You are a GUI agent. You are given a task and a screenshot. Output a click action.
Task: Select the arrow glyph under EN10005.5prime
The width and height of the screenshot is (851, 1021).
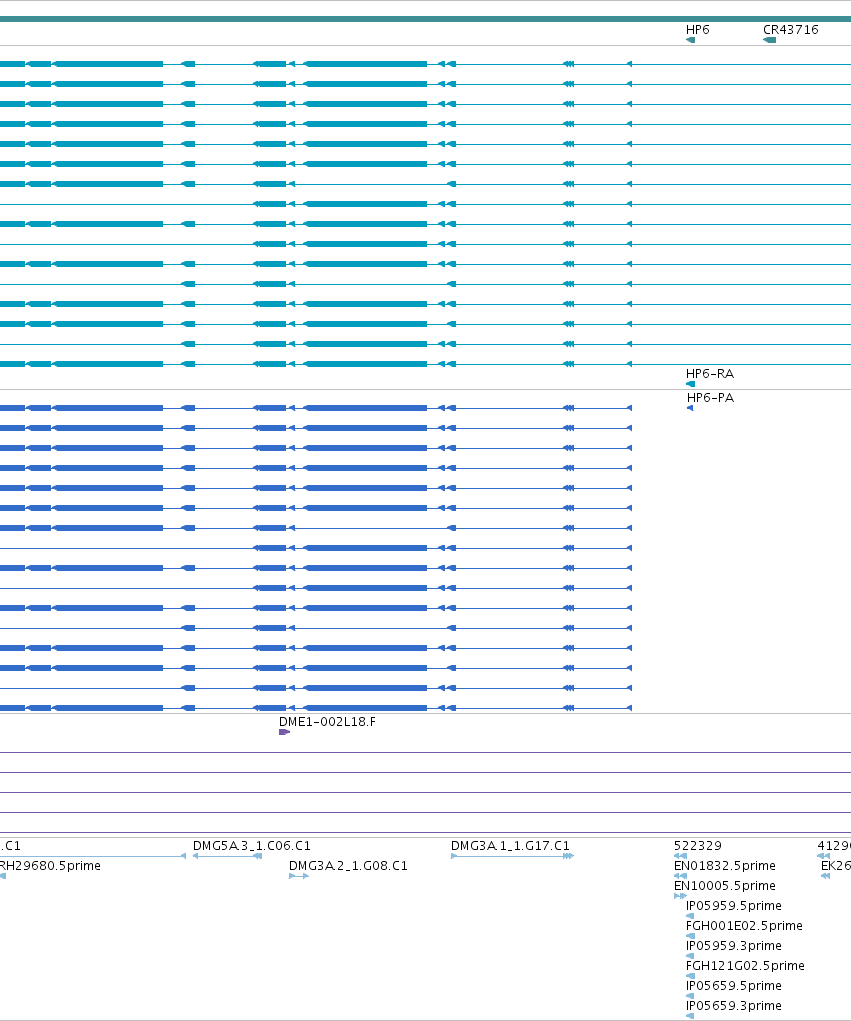click(680, 896)
